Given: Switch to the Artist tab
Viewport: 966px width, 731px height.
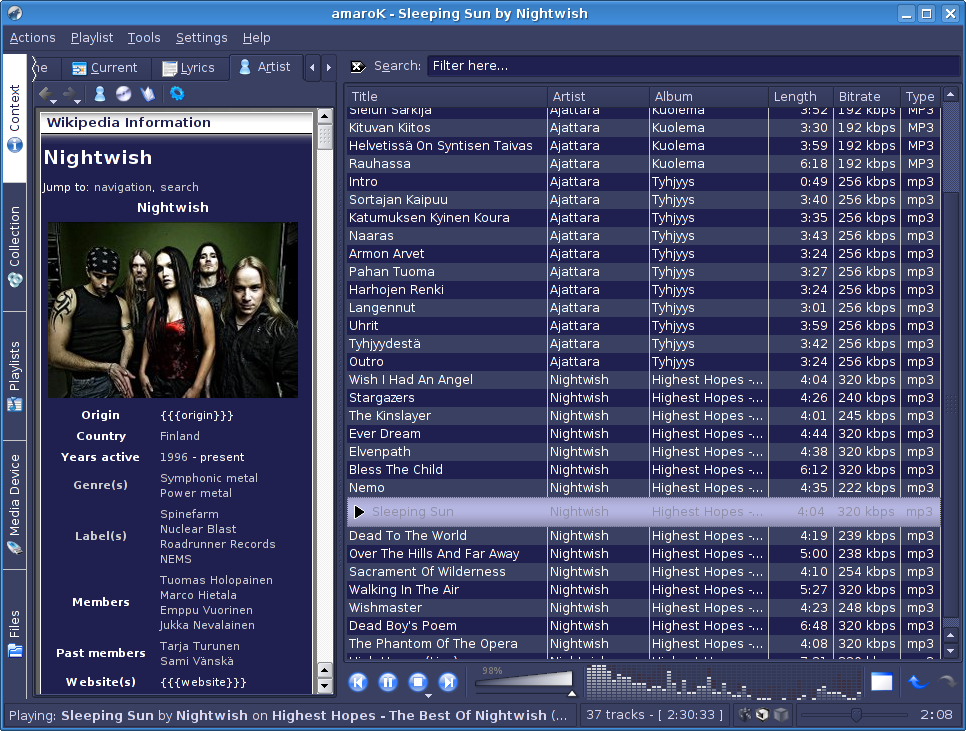Looking at the screenshot, I should click(265, 67).
